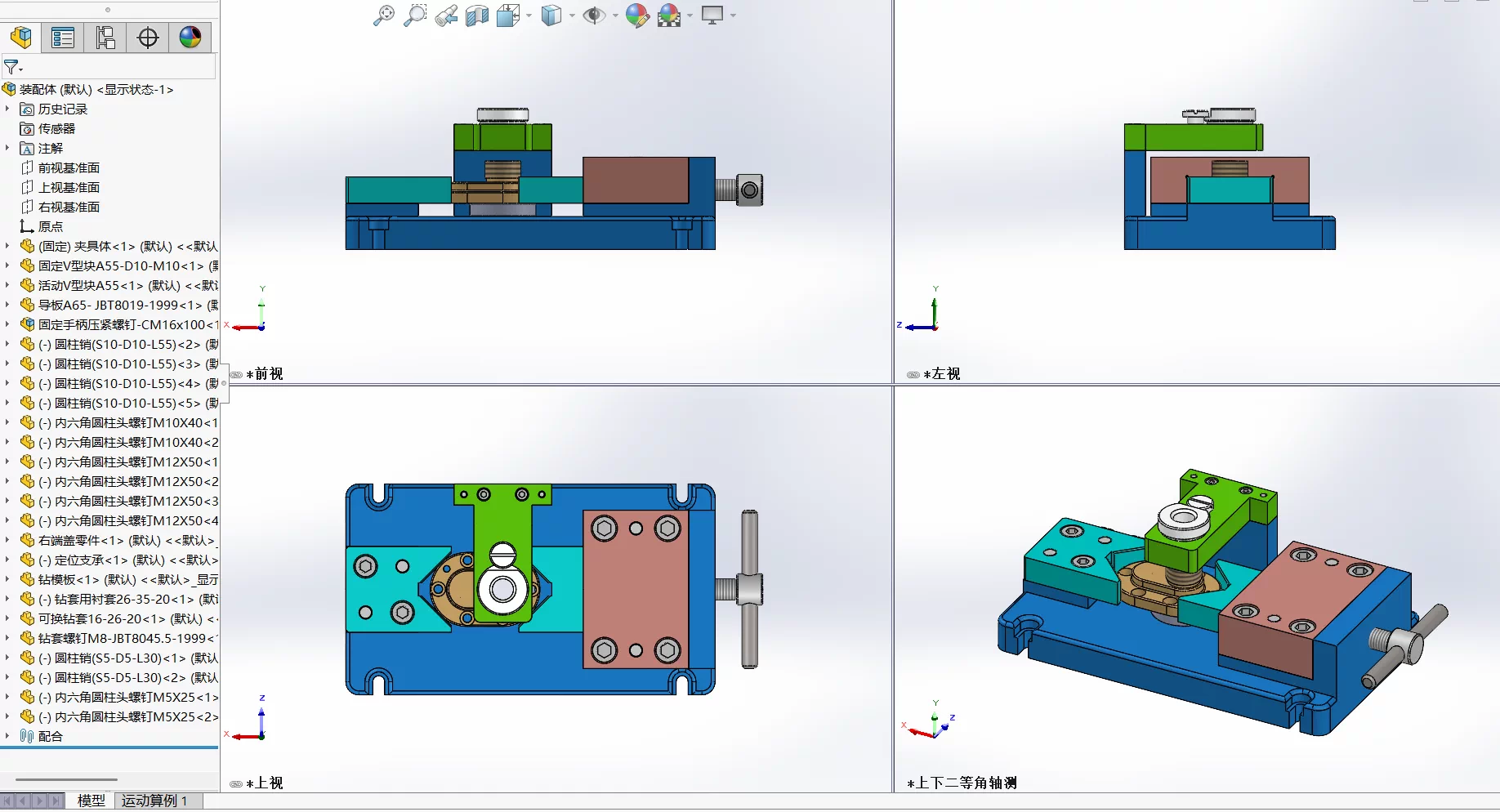Expand 圆柱销(S10-D10-L55)<3> component
Screen dimensions: 1500x812
[x=7, y=364]
